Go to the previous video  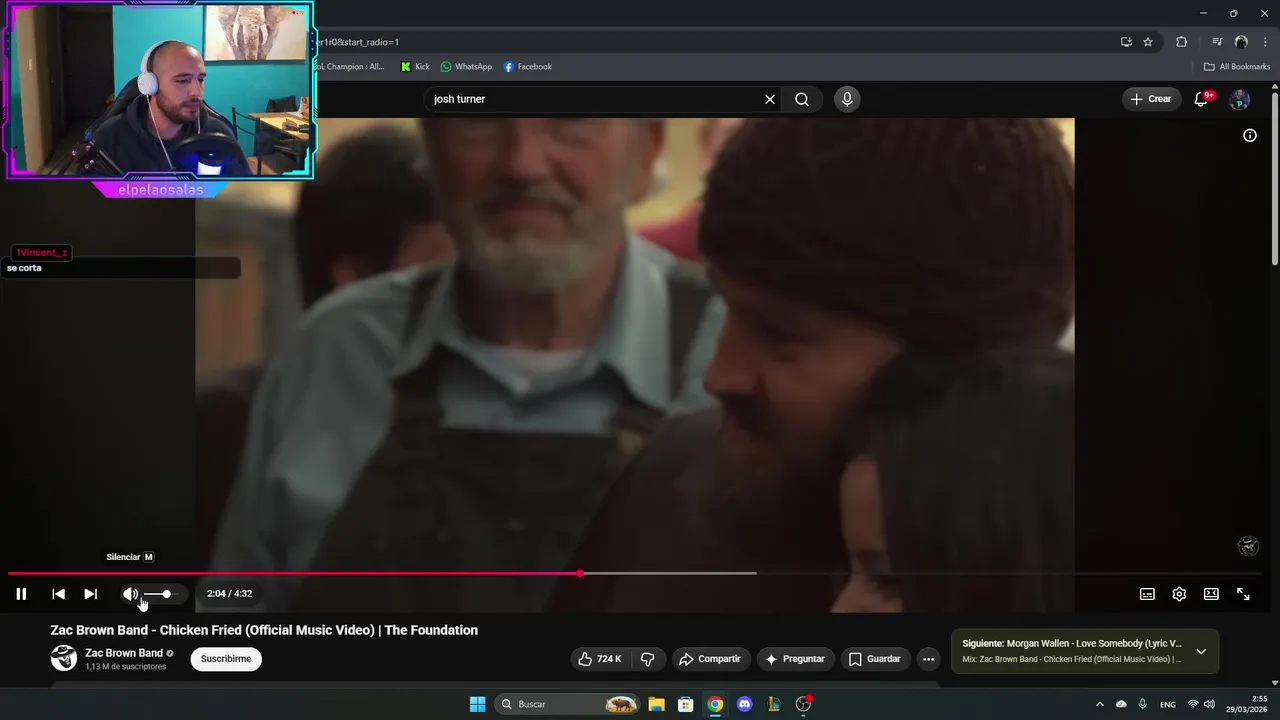pos(58,594)
